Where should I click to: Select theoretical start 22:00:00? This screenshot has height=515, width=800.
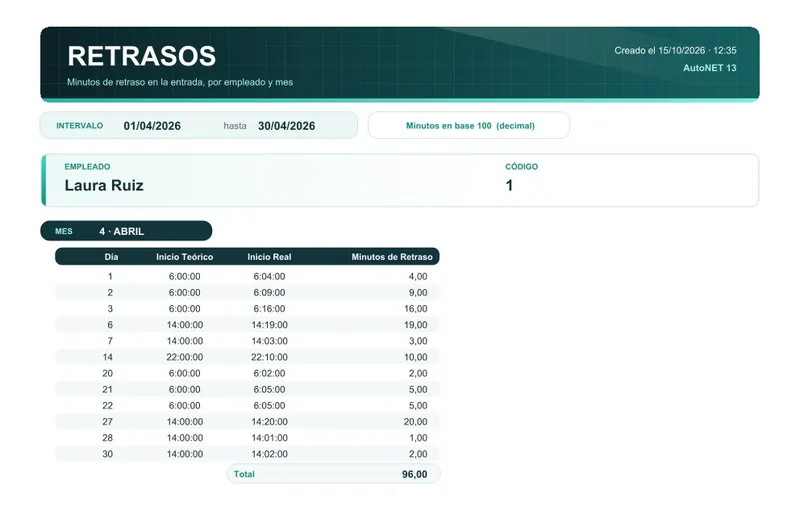pos(185,357)
